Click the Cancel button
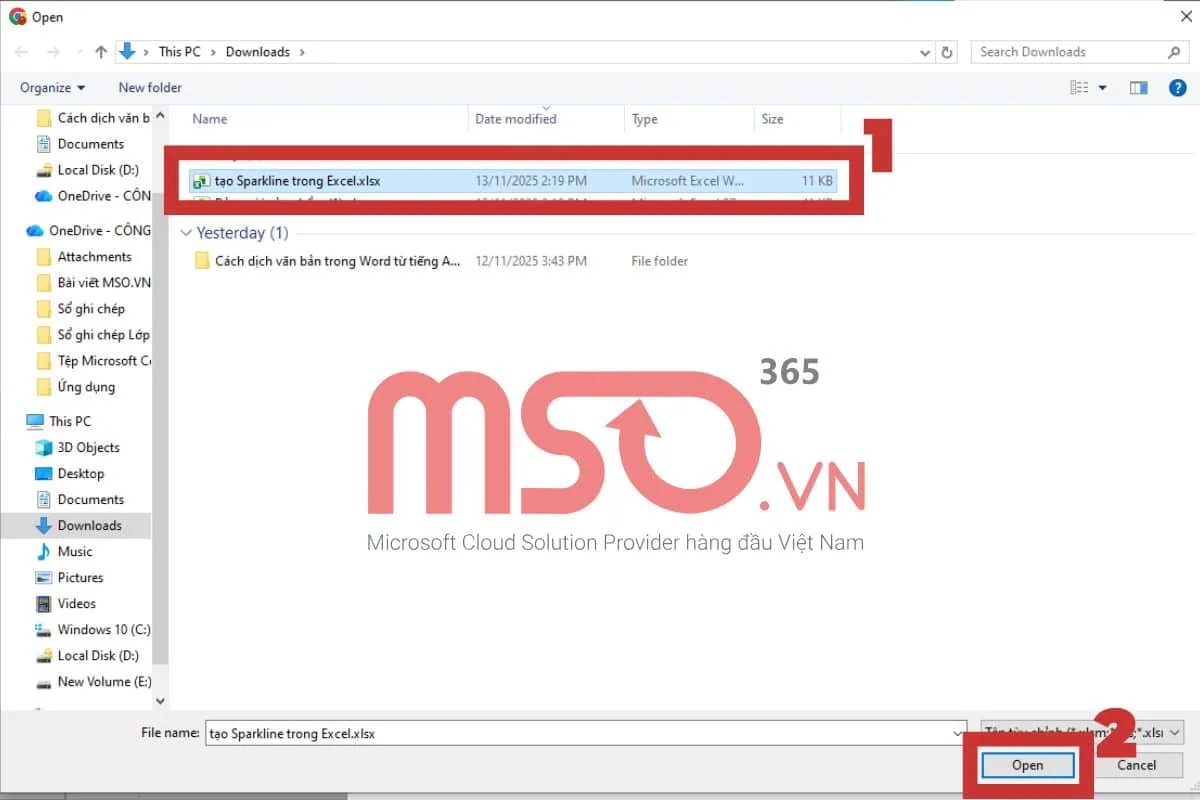 1136,765
